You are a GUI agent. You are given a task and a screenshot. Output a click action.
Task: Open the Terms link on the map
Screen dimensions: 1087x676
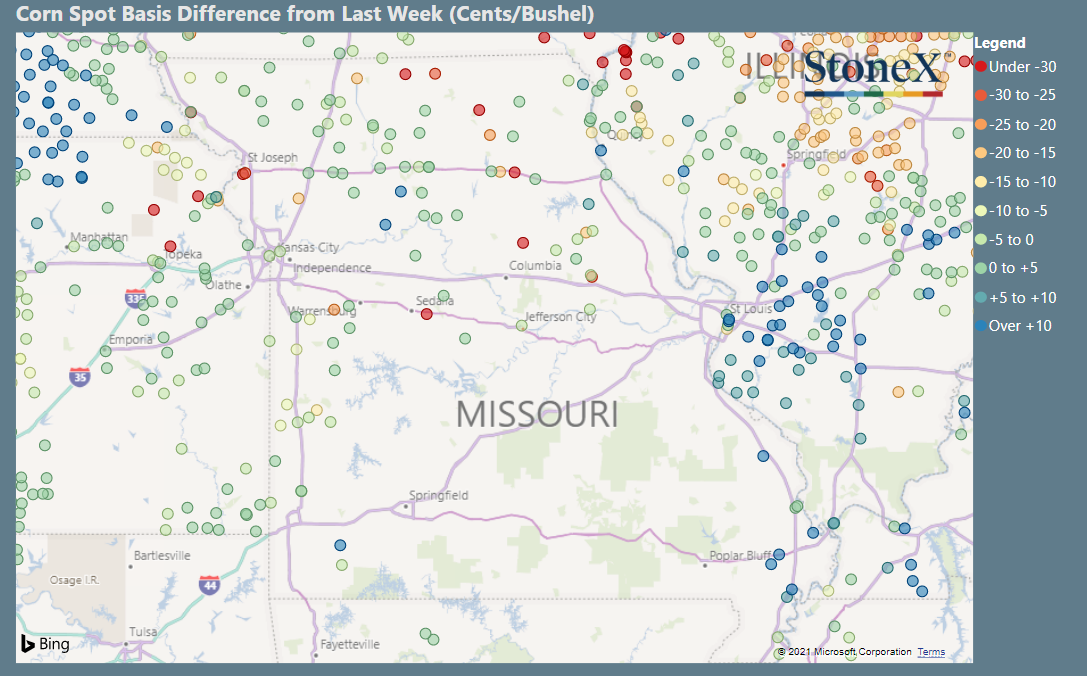(931, 652)
